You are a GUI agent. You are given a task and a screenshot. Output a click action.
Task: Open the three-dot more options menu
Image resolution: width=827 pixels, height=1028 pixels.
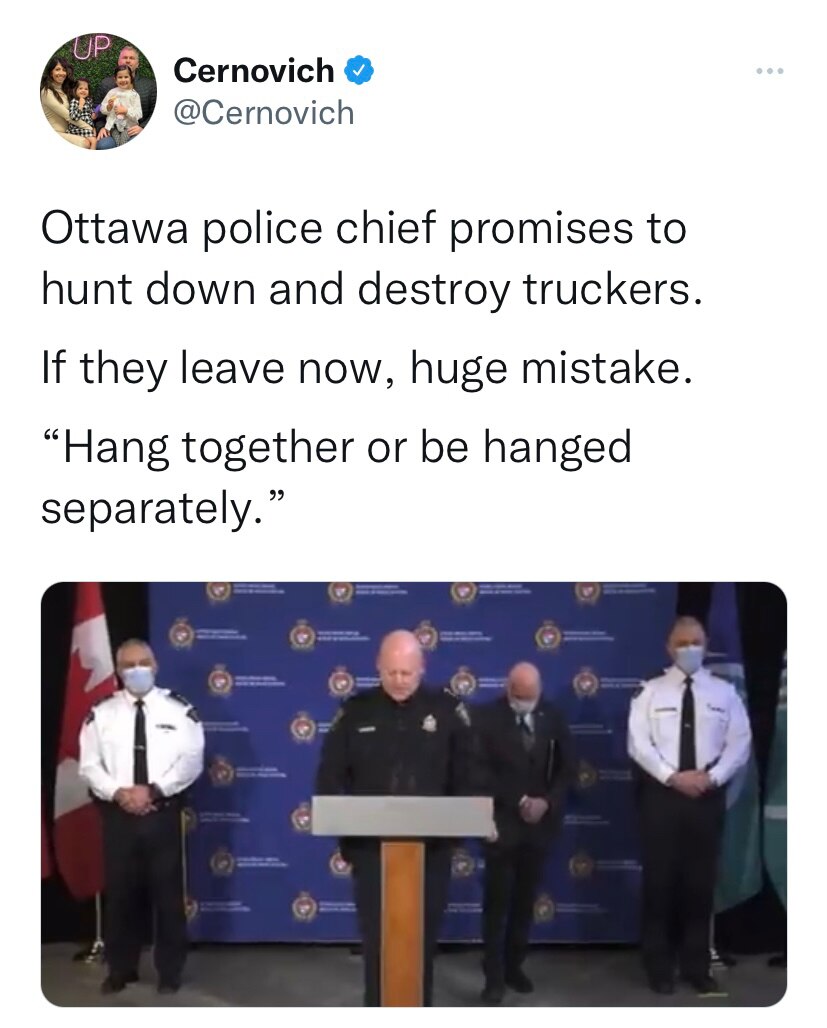click(770, 72)
